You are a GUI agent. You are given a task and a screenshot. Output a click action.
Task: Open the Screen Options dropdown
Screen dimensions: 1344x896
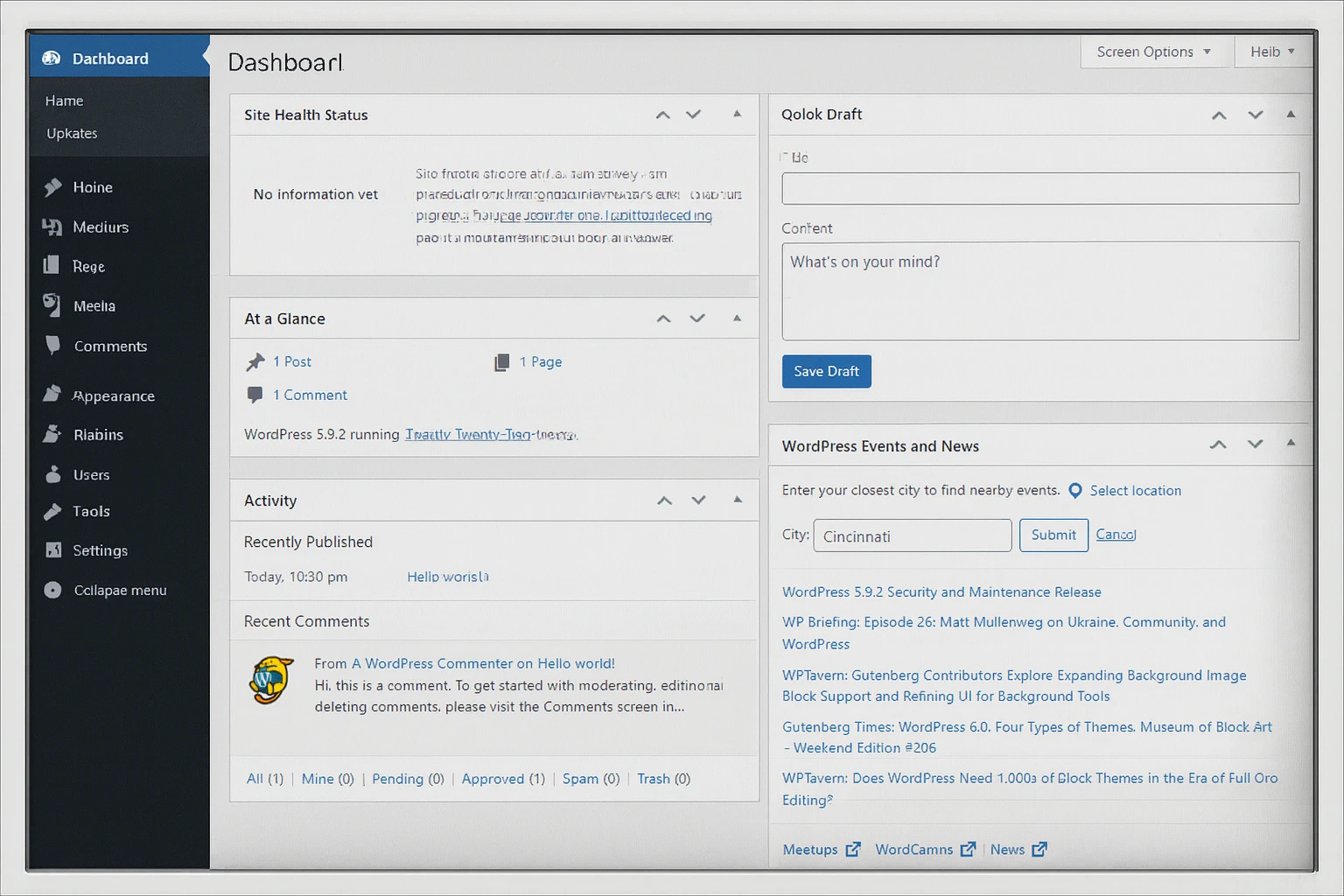1154,52
